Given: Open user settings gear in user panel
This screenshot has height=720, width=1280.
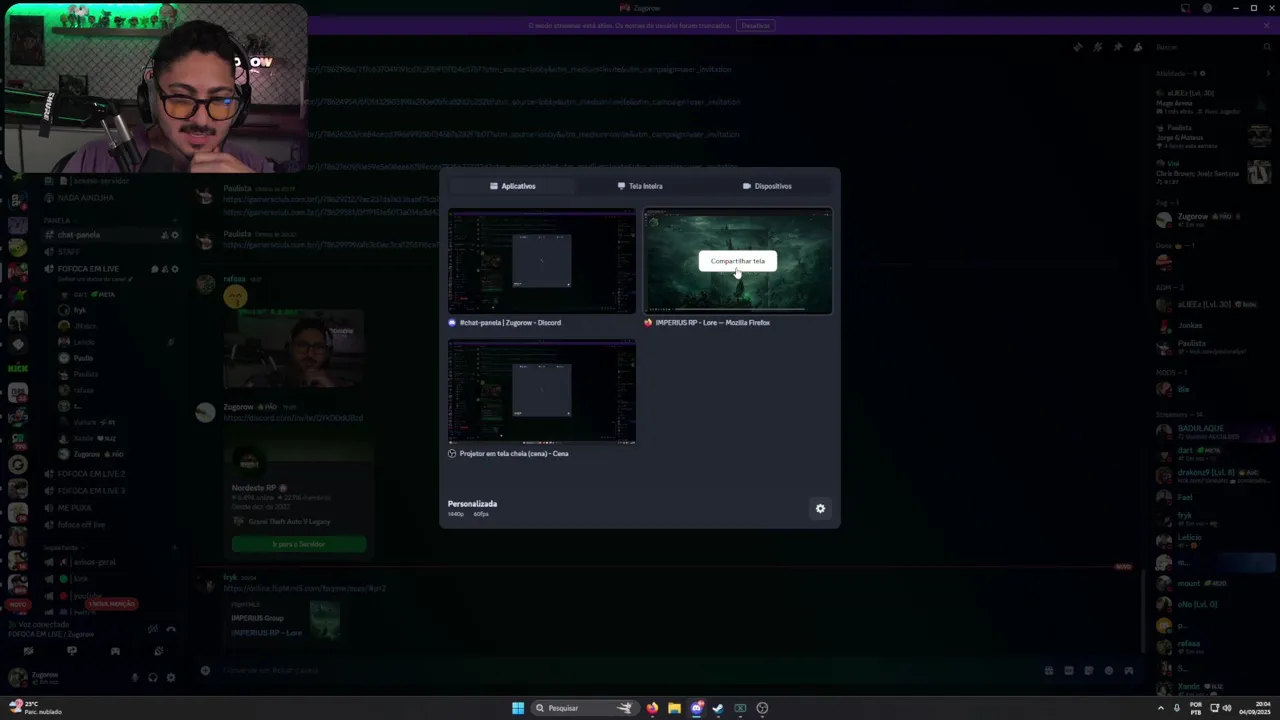Looking at the screenshot, I should [x=171, y=677].
